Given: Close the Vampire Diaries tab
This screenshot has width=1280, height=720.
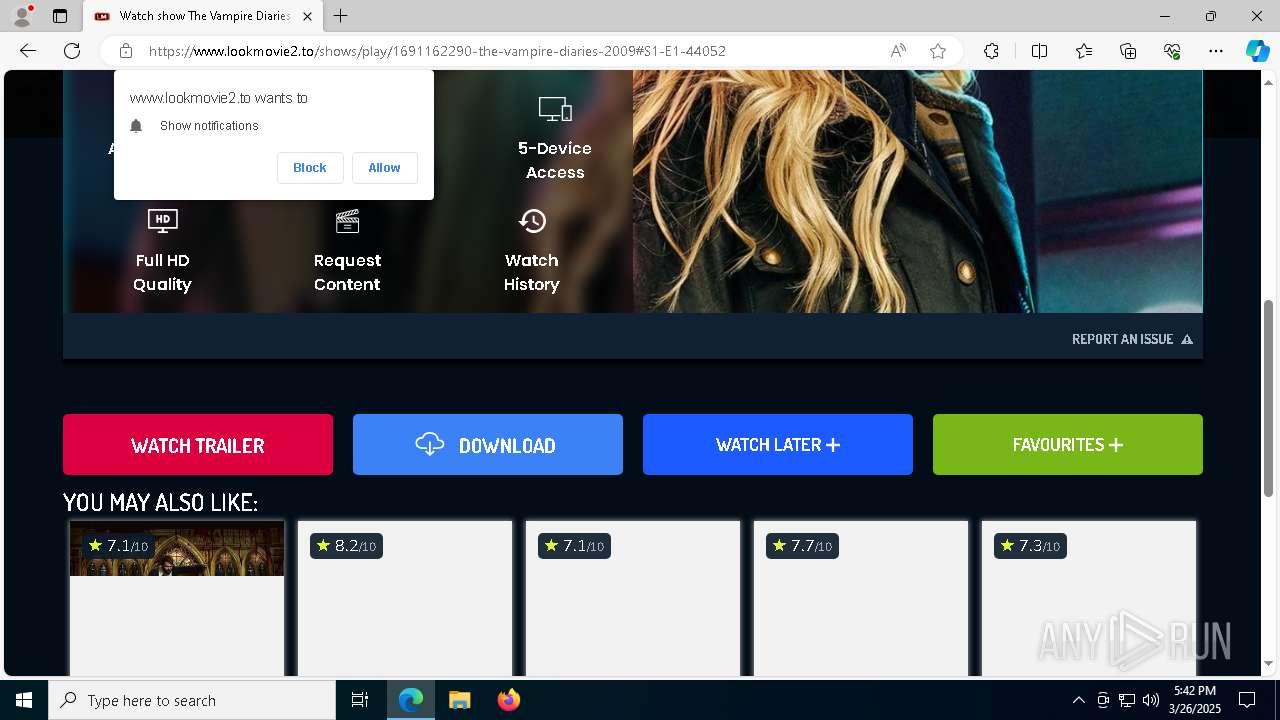Looking at the screenshot, I should (x=307, y=16).
